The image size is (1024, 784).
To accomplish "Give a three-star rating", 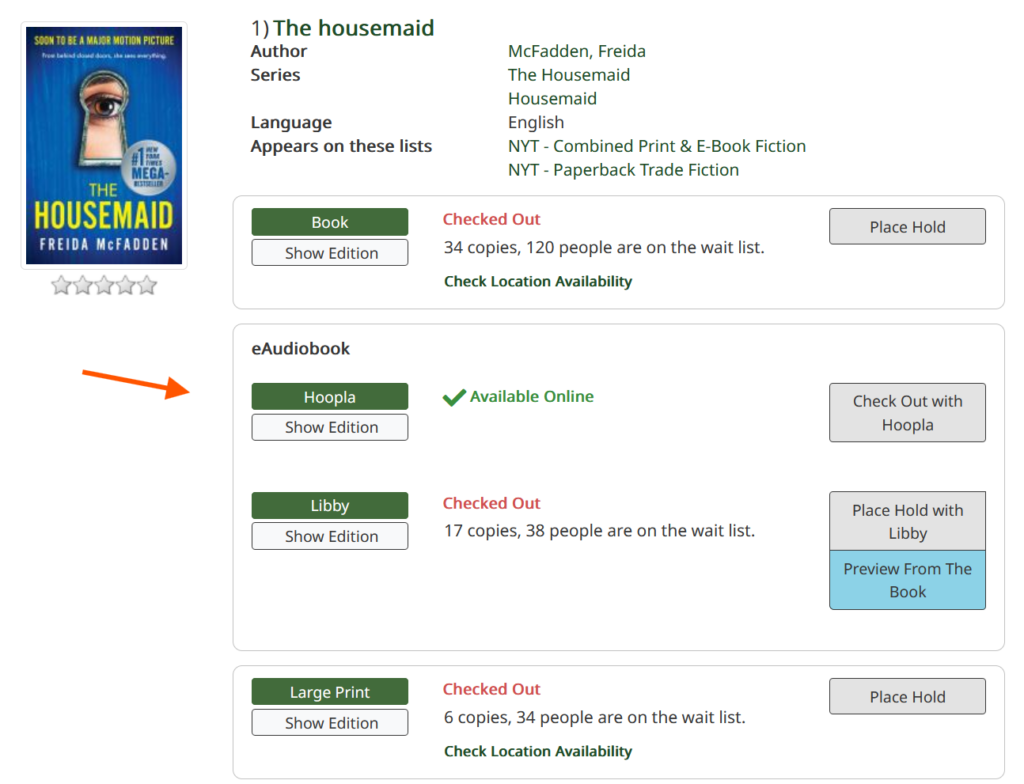I will coord(104,286).
